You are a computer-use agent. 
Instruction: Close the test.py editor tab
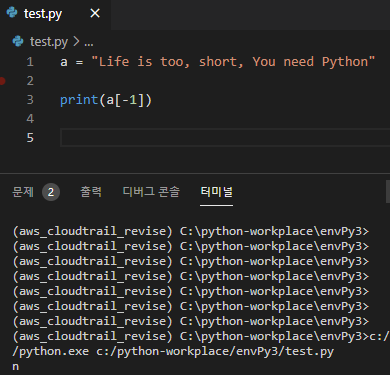[95, 13]
